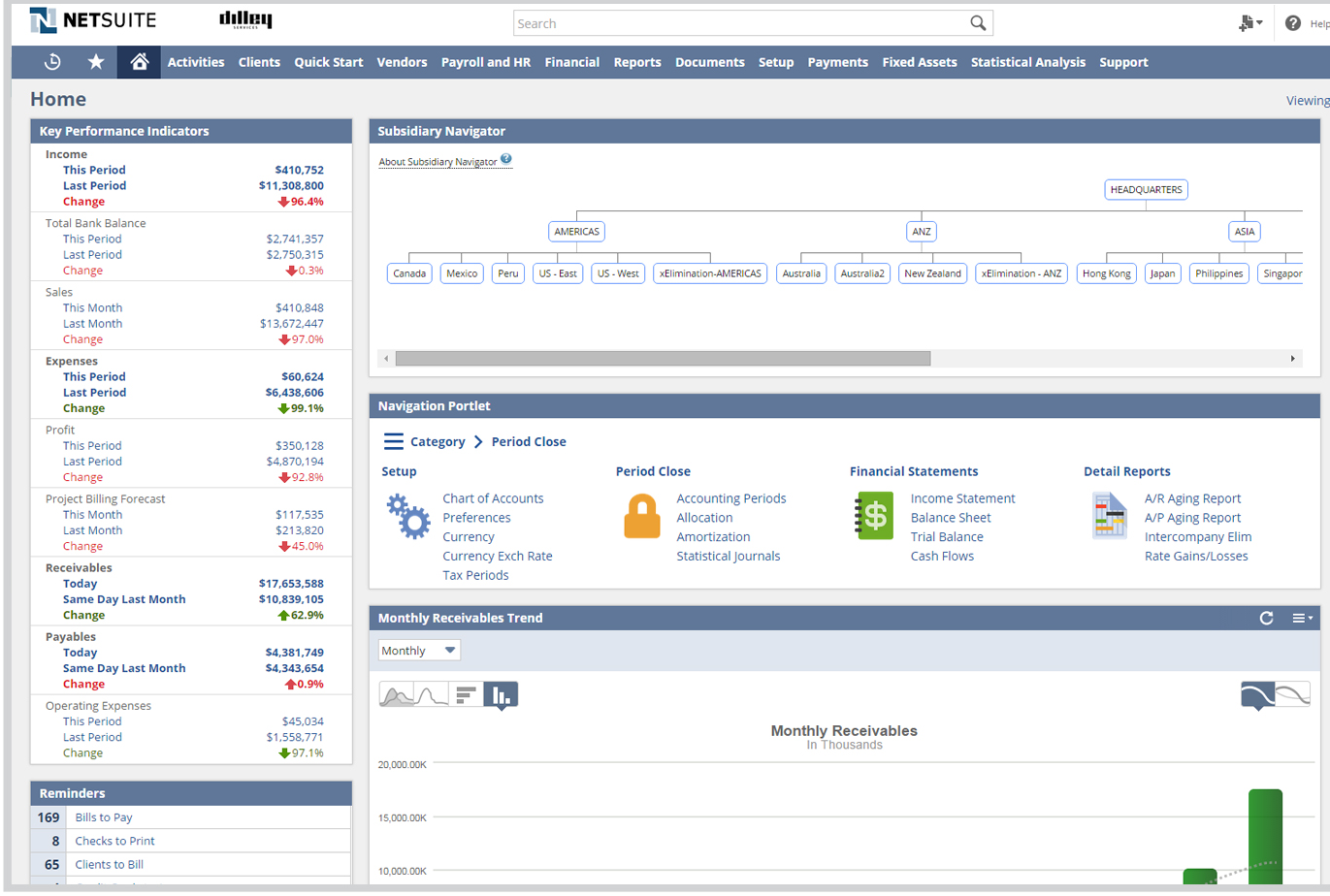Open the Support menu
The width and height of the screenshot is (1330, 896).
click(x=1123, y=62)
